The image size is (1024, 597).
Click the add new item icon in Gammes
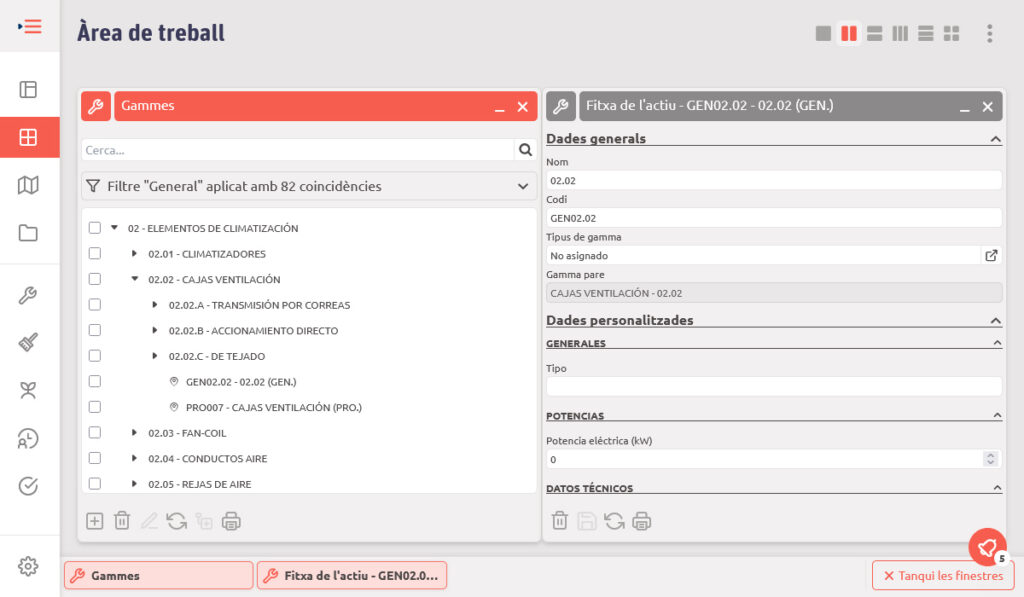(94, 521)
